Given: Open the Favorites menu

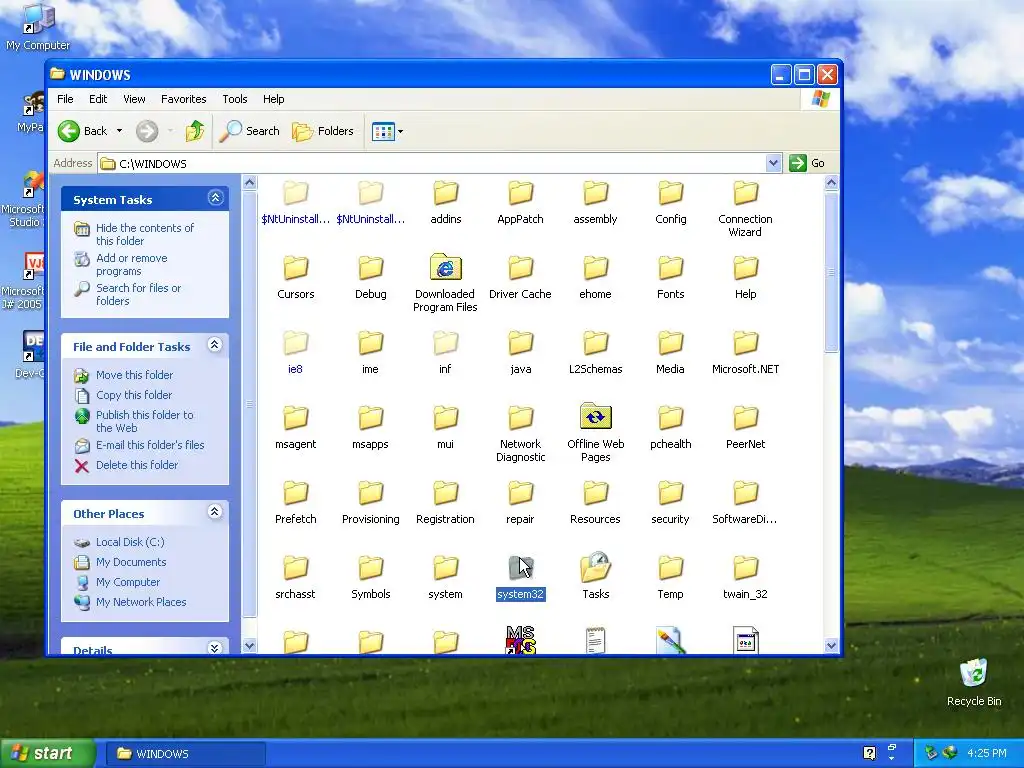Looking at the screenshot, I should (184, 99).
